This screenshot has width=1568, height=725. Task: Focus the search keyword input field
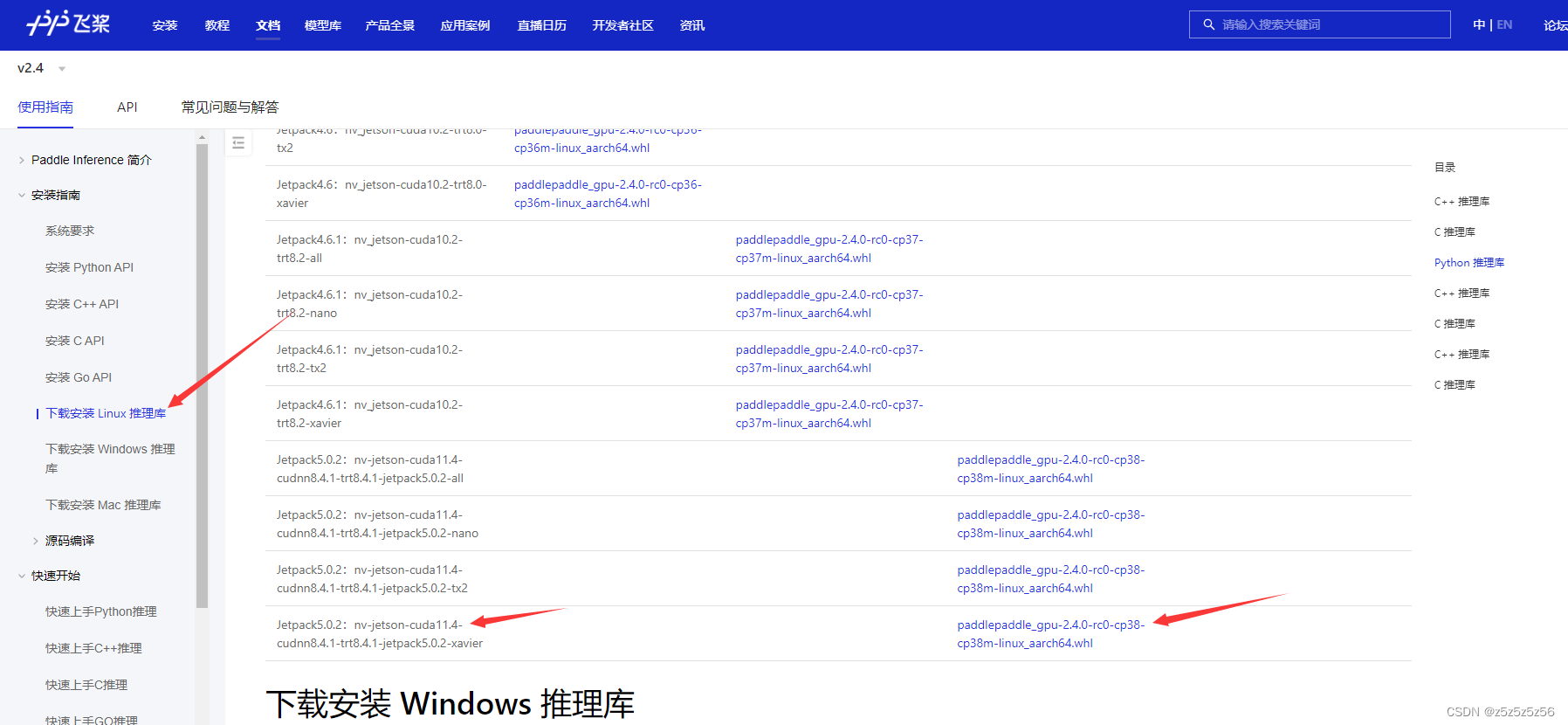pyautogui.click(x=1320, y=24)
